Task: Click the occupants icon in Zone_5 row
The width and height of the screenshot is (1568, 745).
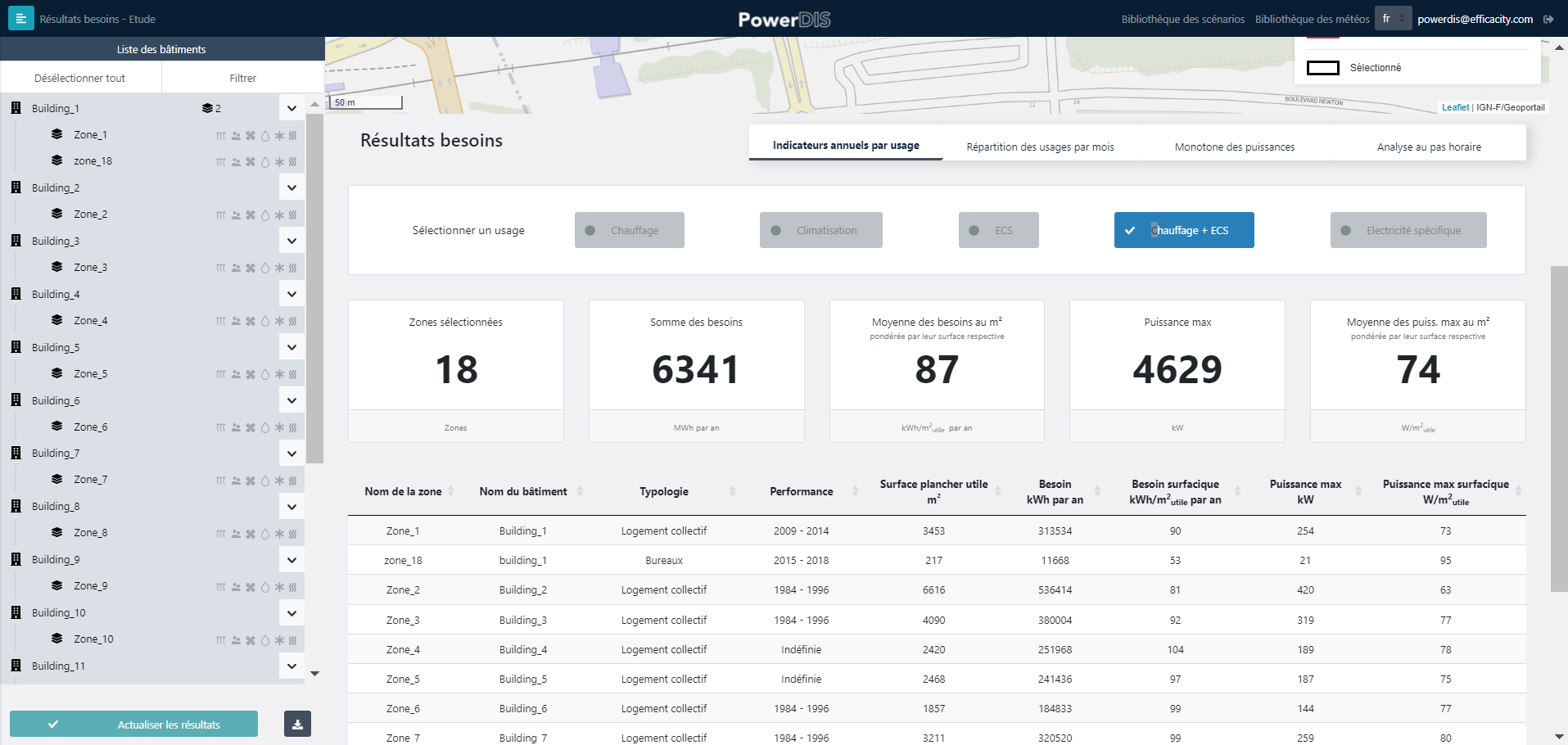Action: (x=236, y=375)
